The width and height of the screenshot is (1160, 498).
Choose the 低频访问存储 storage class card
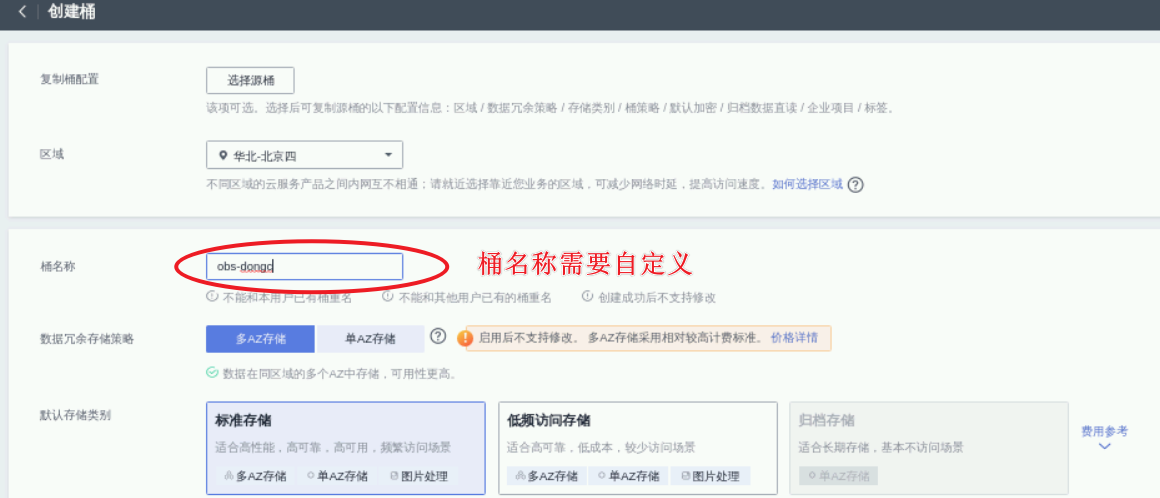tap(638, 448)
